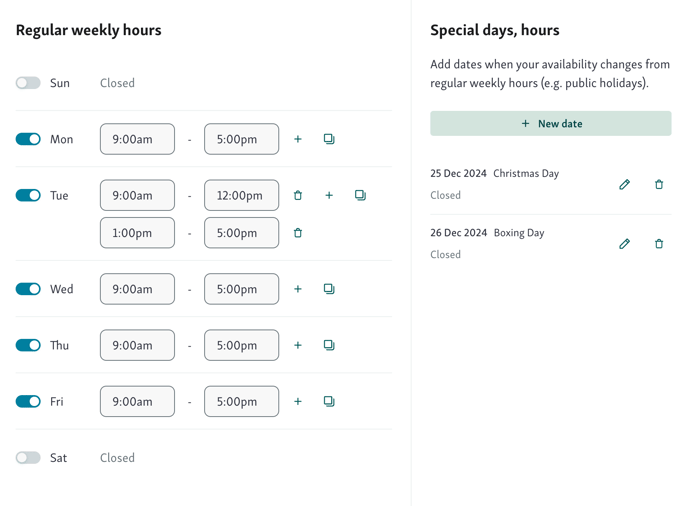Open Tuesday's 12:00pm end time picker
688x506 pixels.
tap(241, 195)
